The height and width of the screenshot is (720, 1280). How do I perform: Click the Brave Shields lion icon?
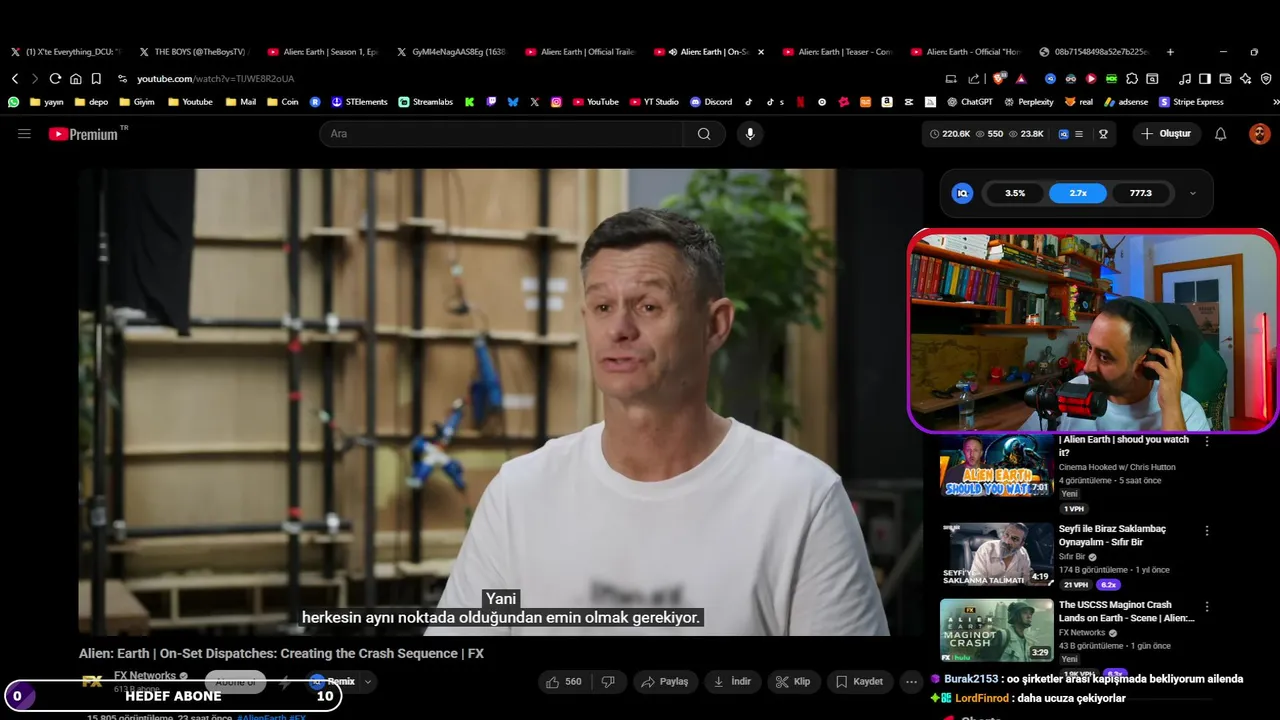999,79
